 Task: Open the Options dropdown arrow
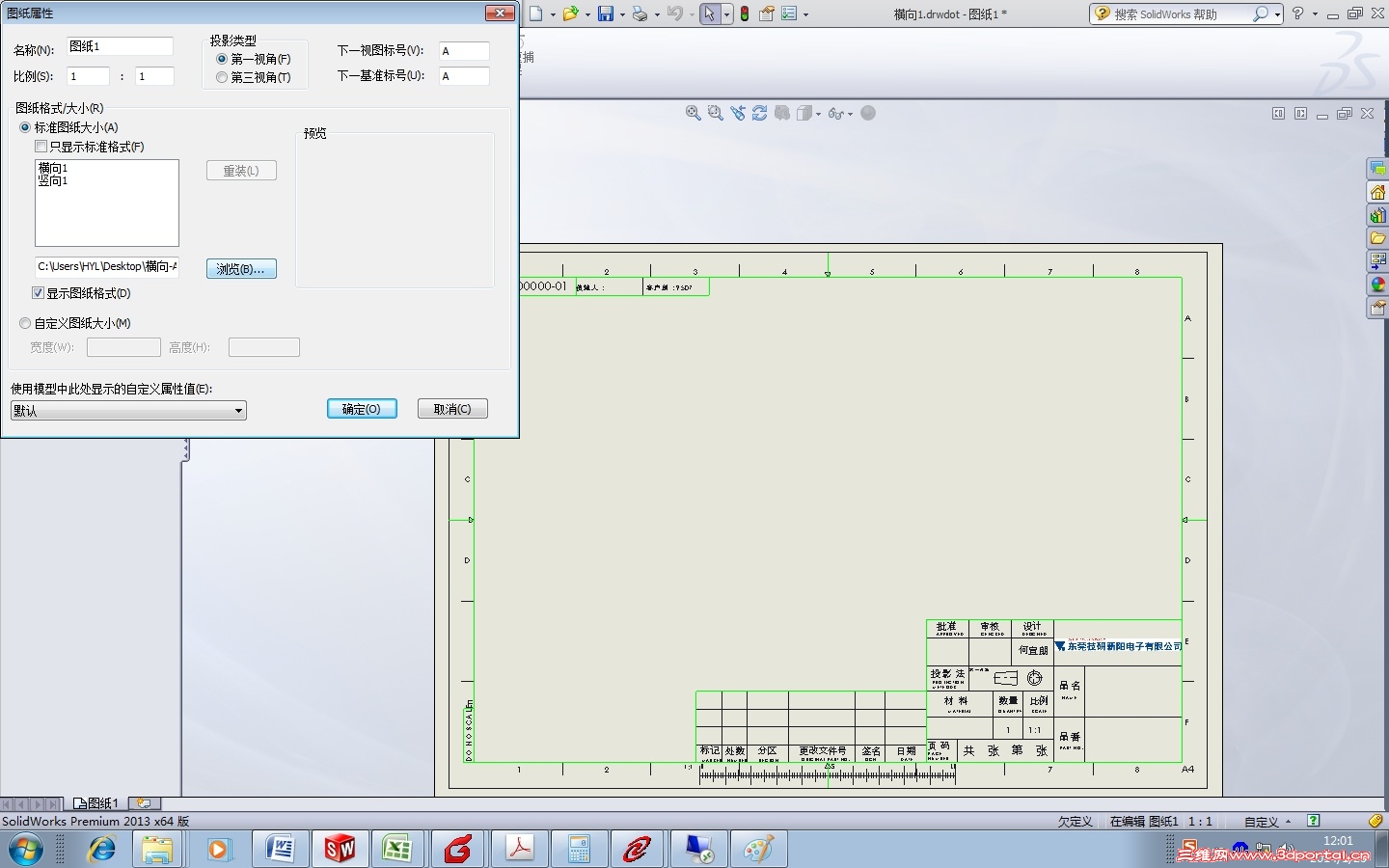click(805, 14)
